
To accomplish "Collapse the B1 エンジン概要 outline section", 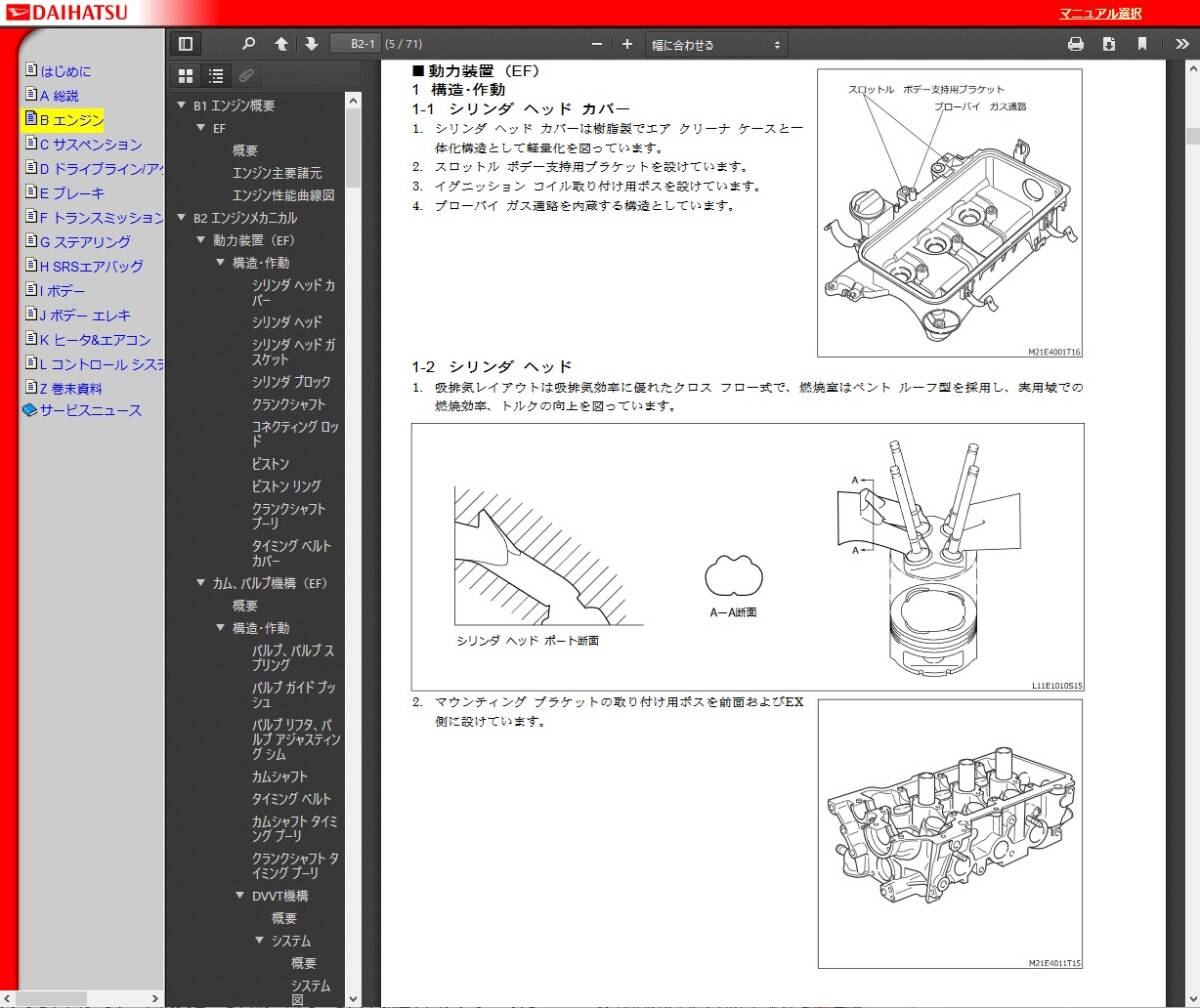I will tap(181, 106).
